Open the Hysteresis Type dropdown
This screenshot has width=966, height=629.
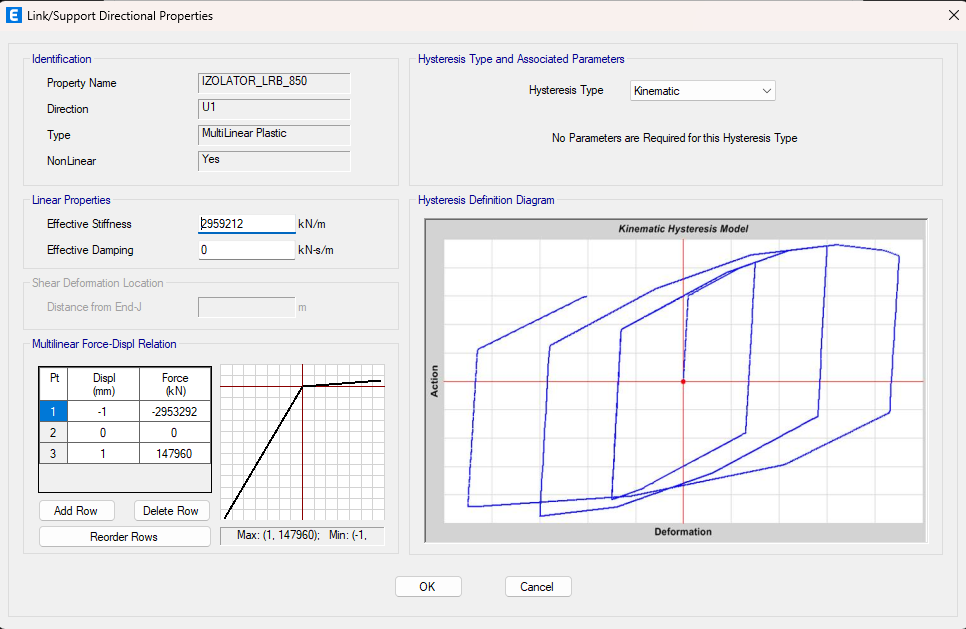pos(702,91)
